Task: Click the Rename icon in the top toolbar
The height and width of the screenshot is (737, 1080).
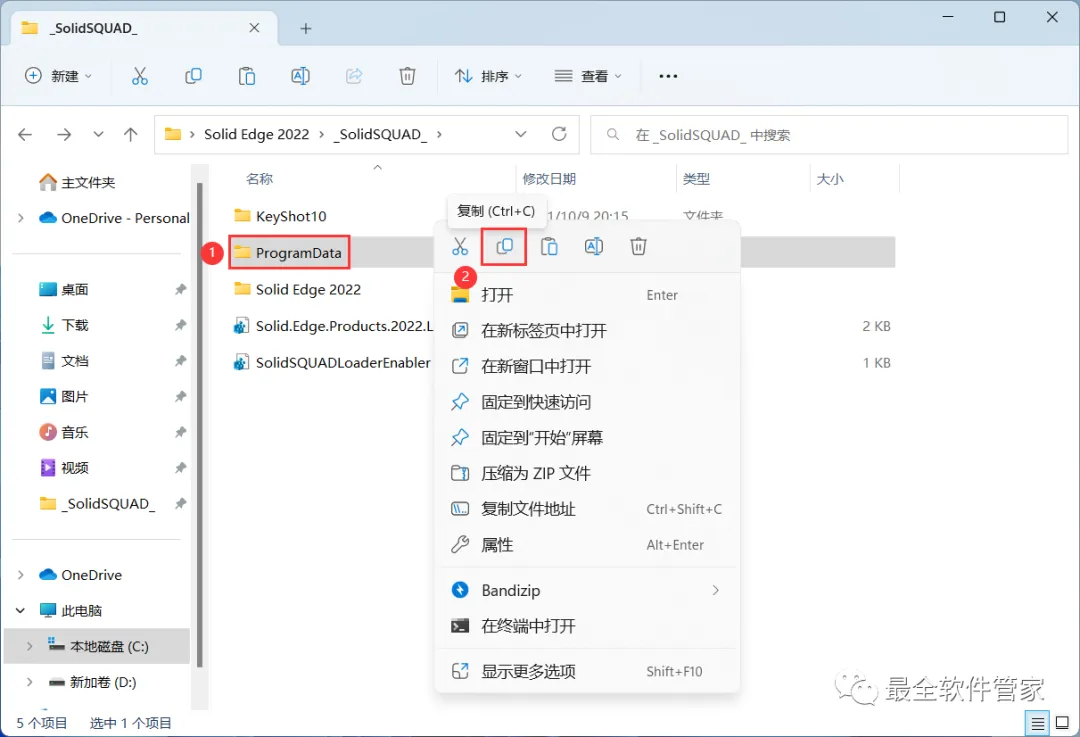Action: (300, 76)
